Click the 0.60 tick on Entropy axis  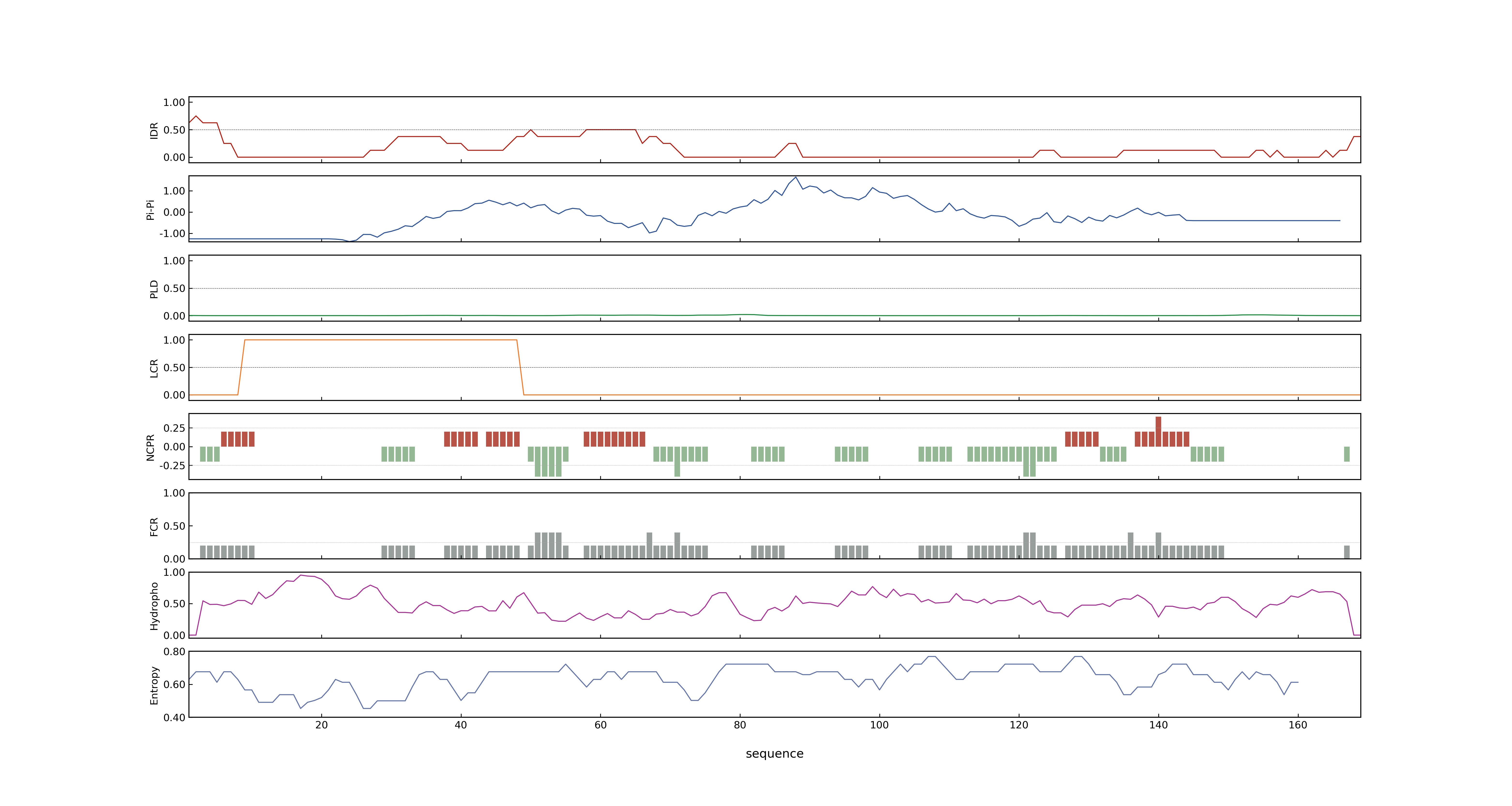click(x=174, y=685)
